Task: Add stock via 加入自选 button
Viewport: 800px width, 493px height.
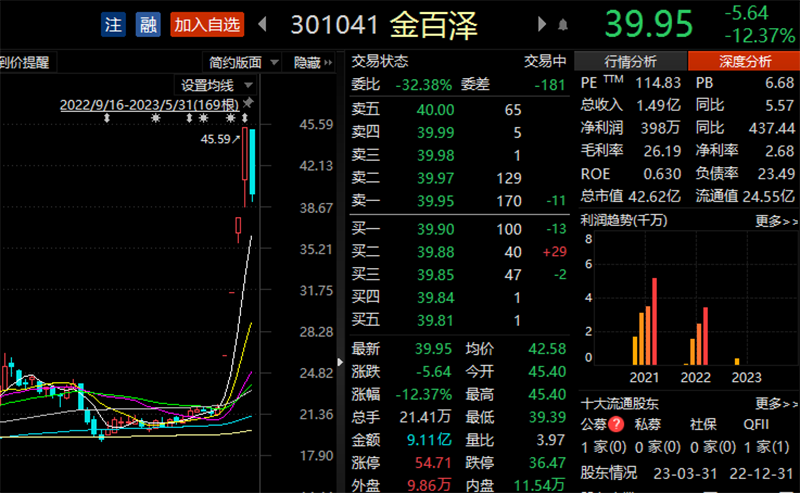Action: 207,24
